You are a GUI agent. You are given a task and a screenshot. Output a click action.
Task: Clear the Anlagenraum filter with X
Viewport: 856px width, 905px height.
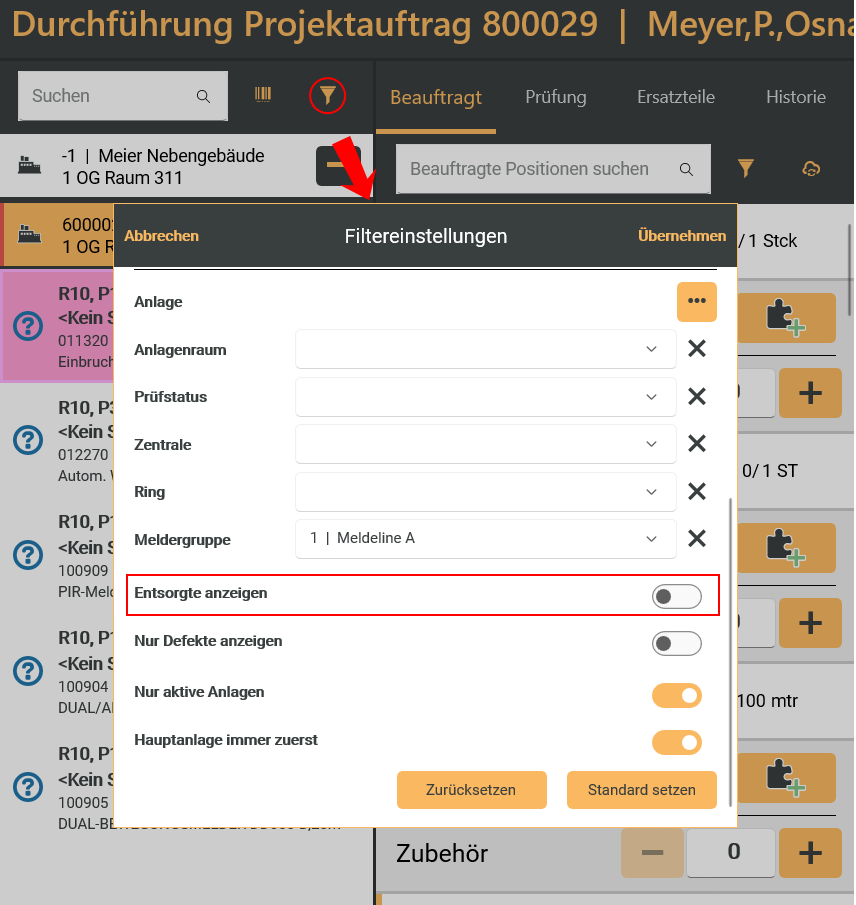[697, 349]
